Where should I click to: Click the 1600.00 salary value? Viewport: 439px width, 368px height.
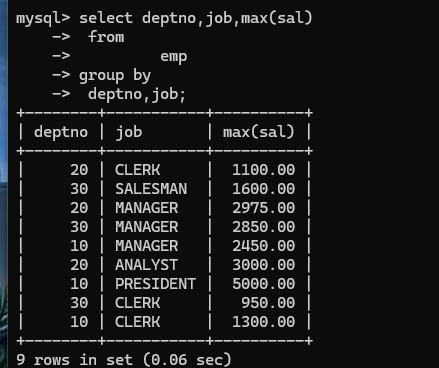click(263, 189)
